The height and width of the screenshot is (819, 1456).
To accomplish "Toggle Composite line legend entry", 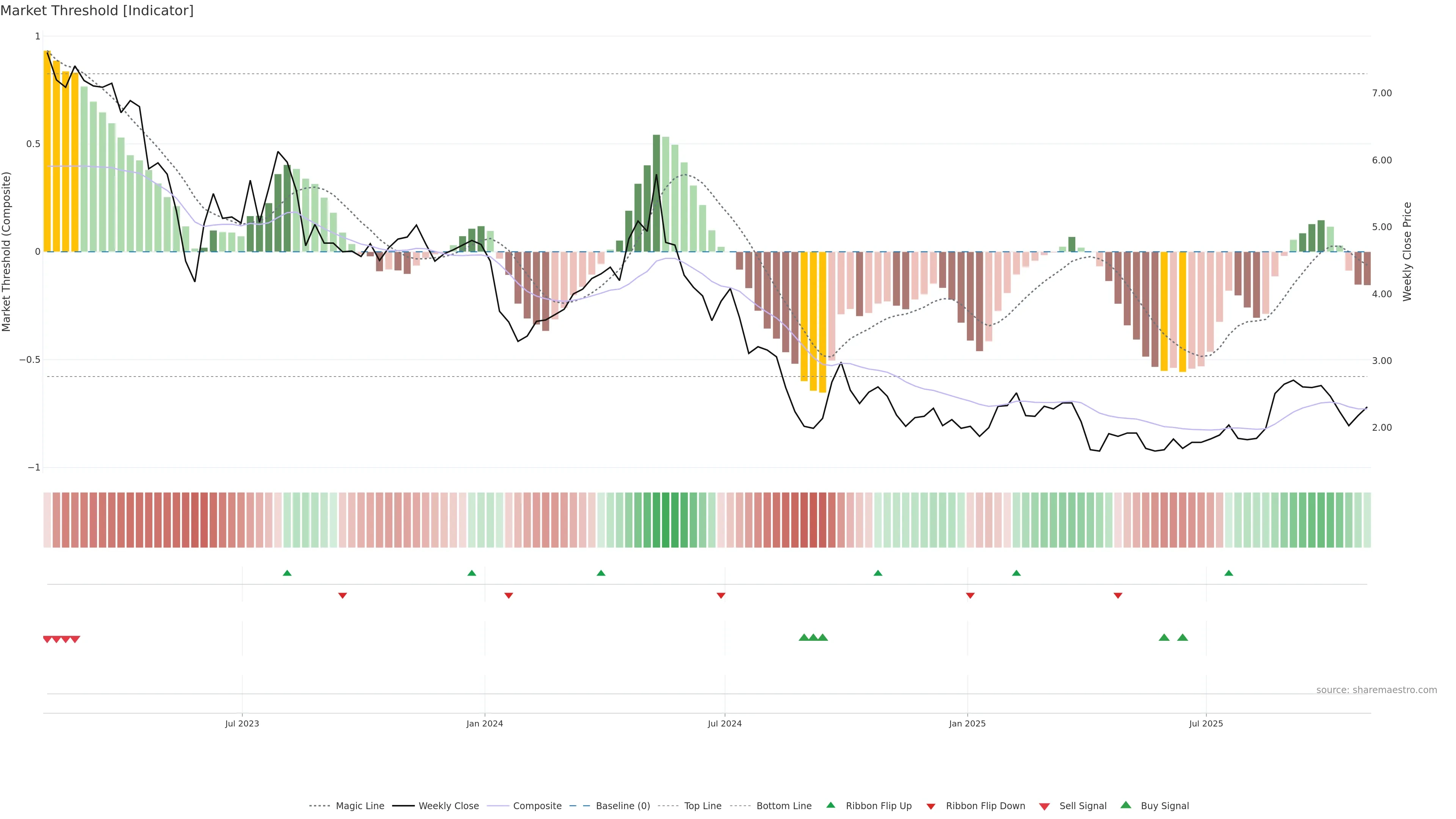I will tap(537, 806).
